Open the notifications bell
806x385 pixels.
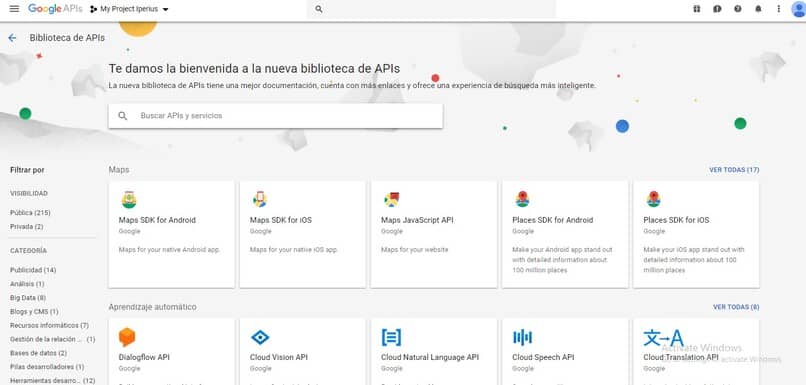point(758,9)
